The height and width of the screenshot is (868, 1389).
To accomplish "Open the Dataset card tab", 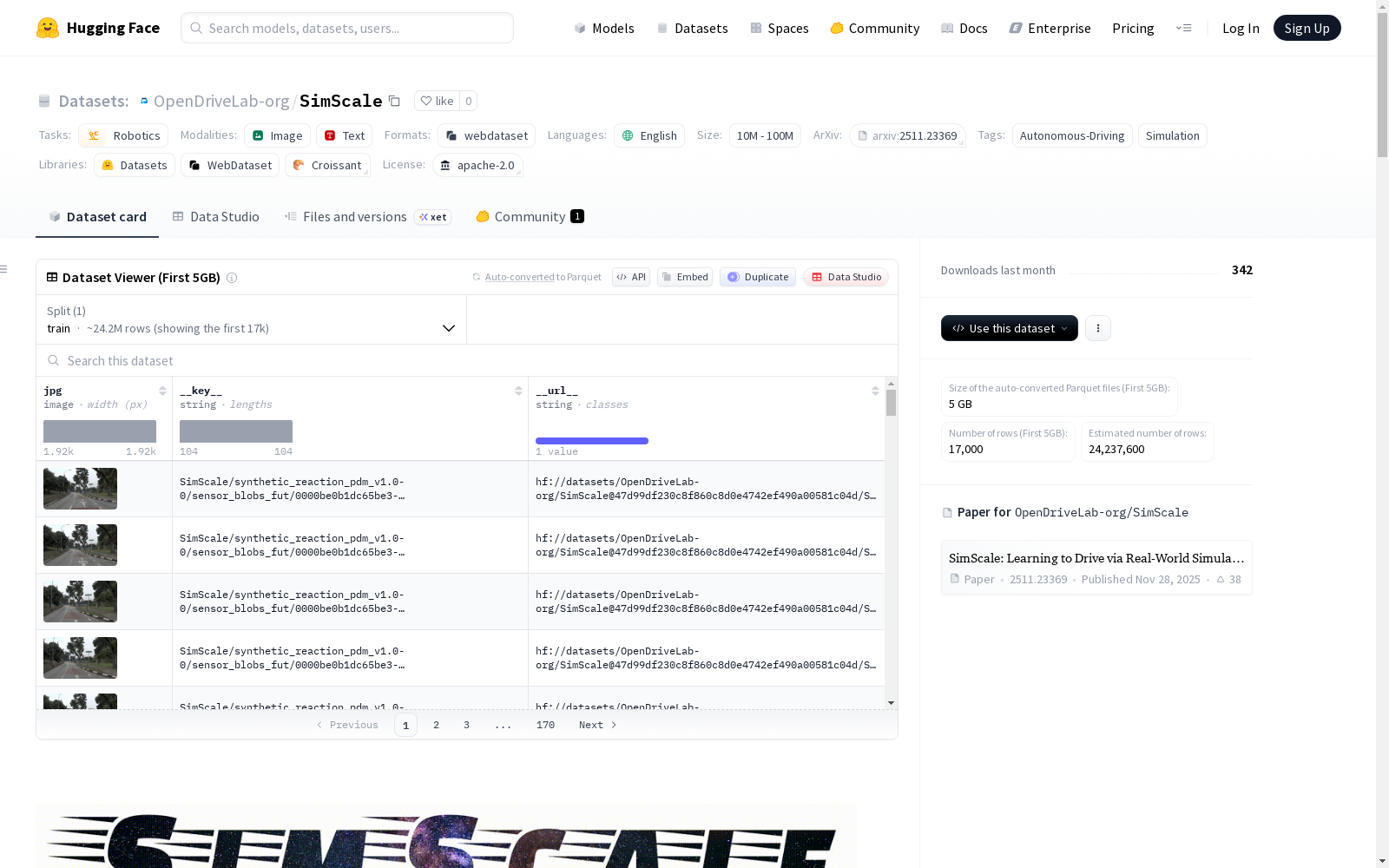I will point(97,217).
